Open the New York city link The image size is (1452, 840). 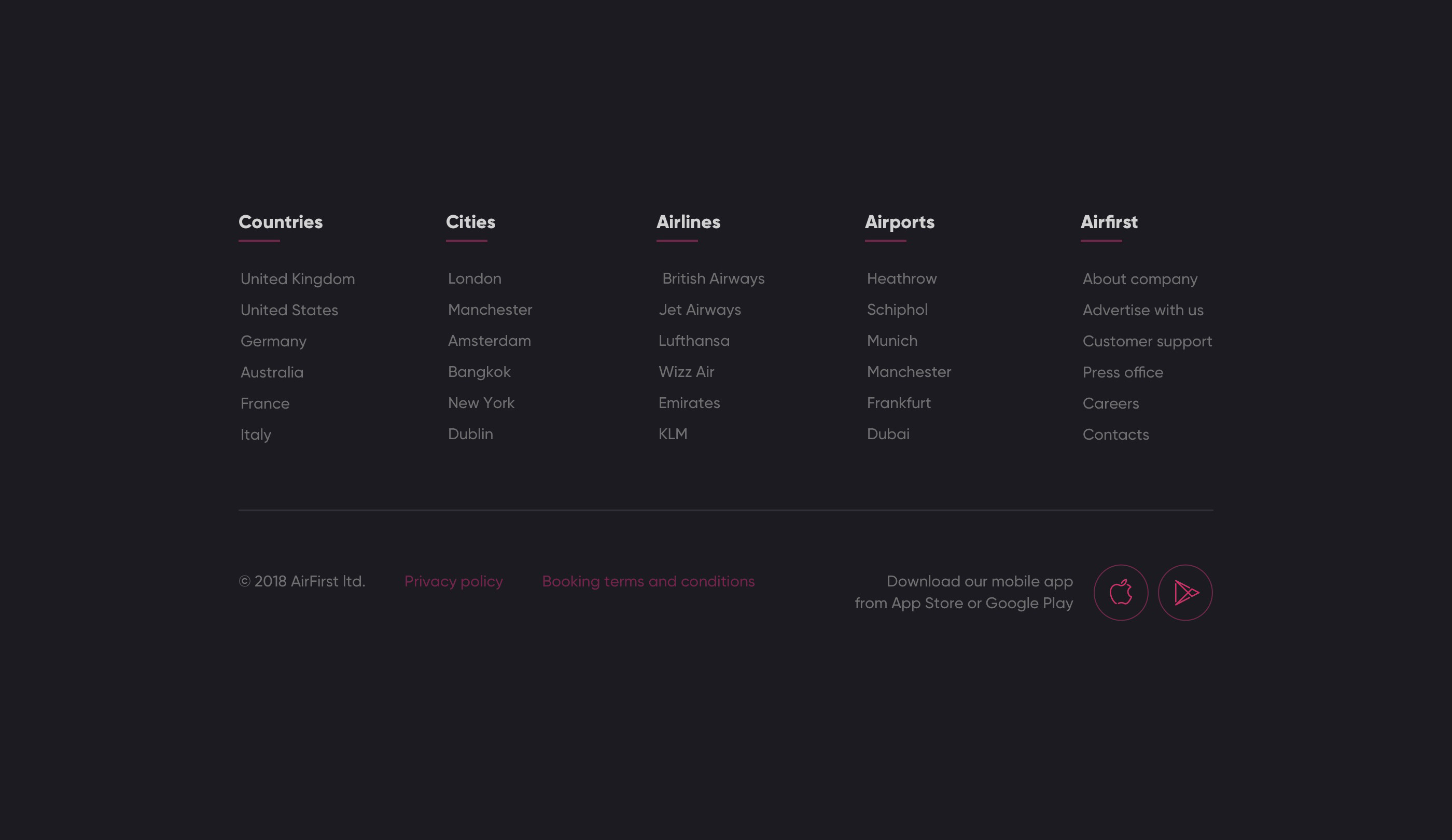click(x=481, y=403)
